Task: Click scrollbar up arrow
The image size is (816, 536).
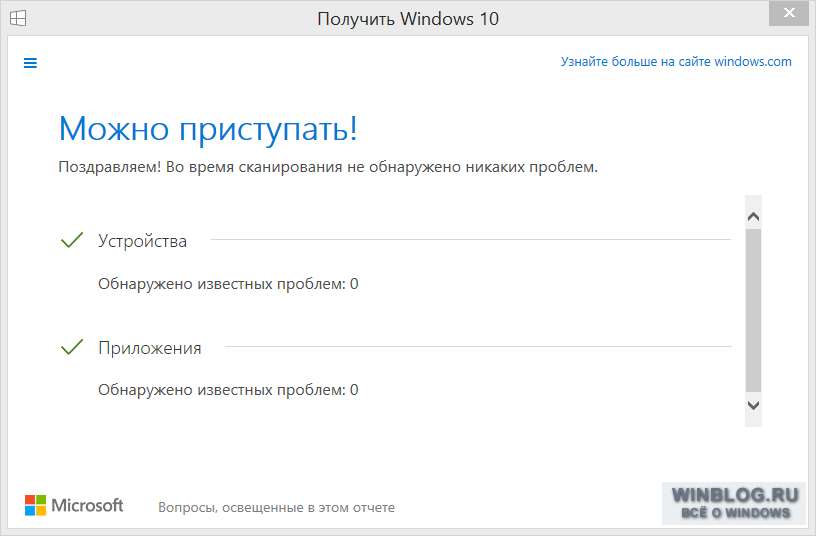Action: (753, 216)
